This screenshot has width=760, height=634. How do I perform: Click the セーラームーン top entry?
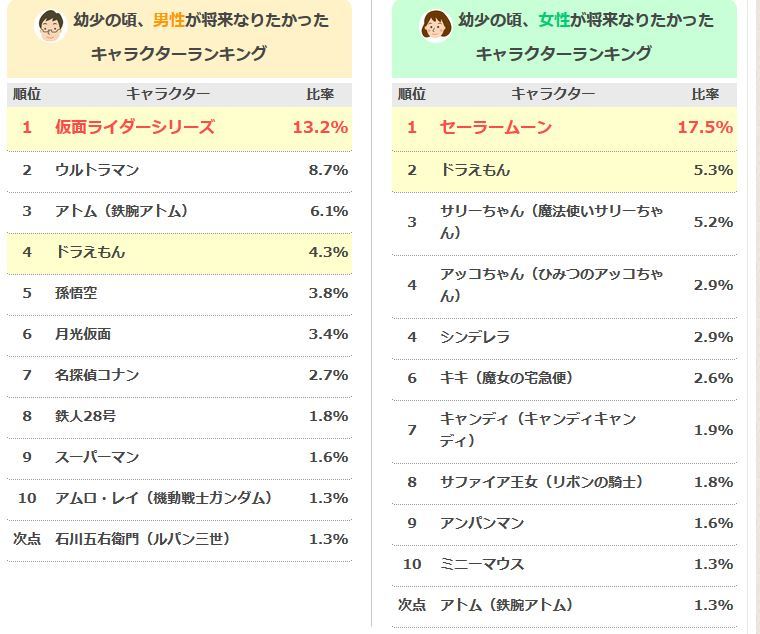click(496, 128)
